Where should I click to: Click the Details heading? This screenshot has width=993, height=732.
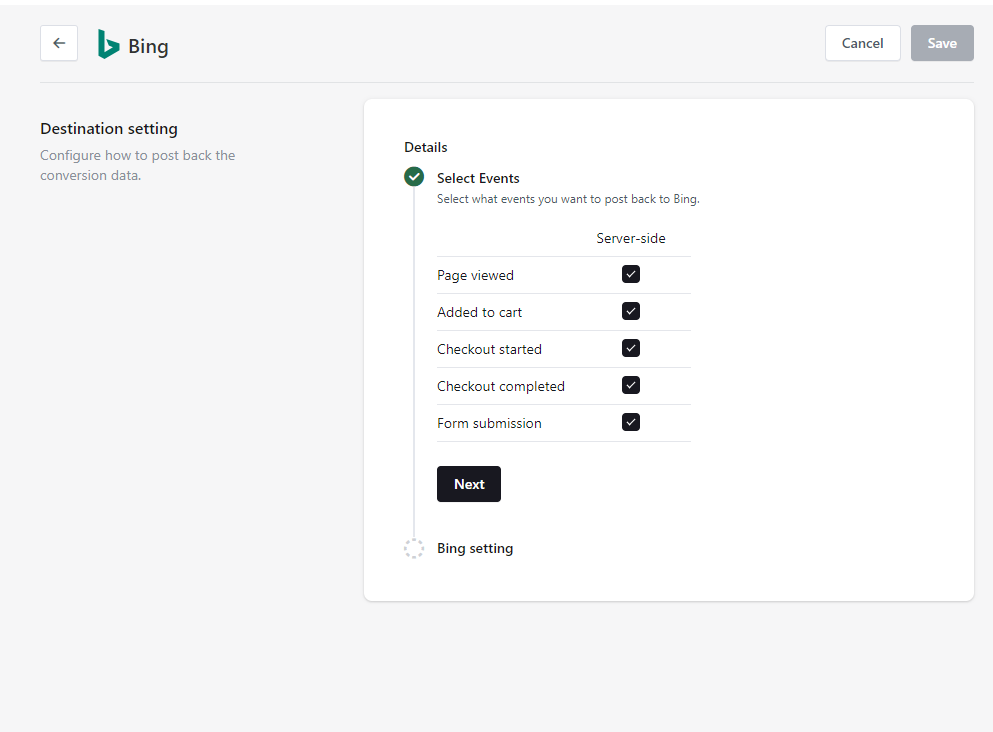(425, 147)
